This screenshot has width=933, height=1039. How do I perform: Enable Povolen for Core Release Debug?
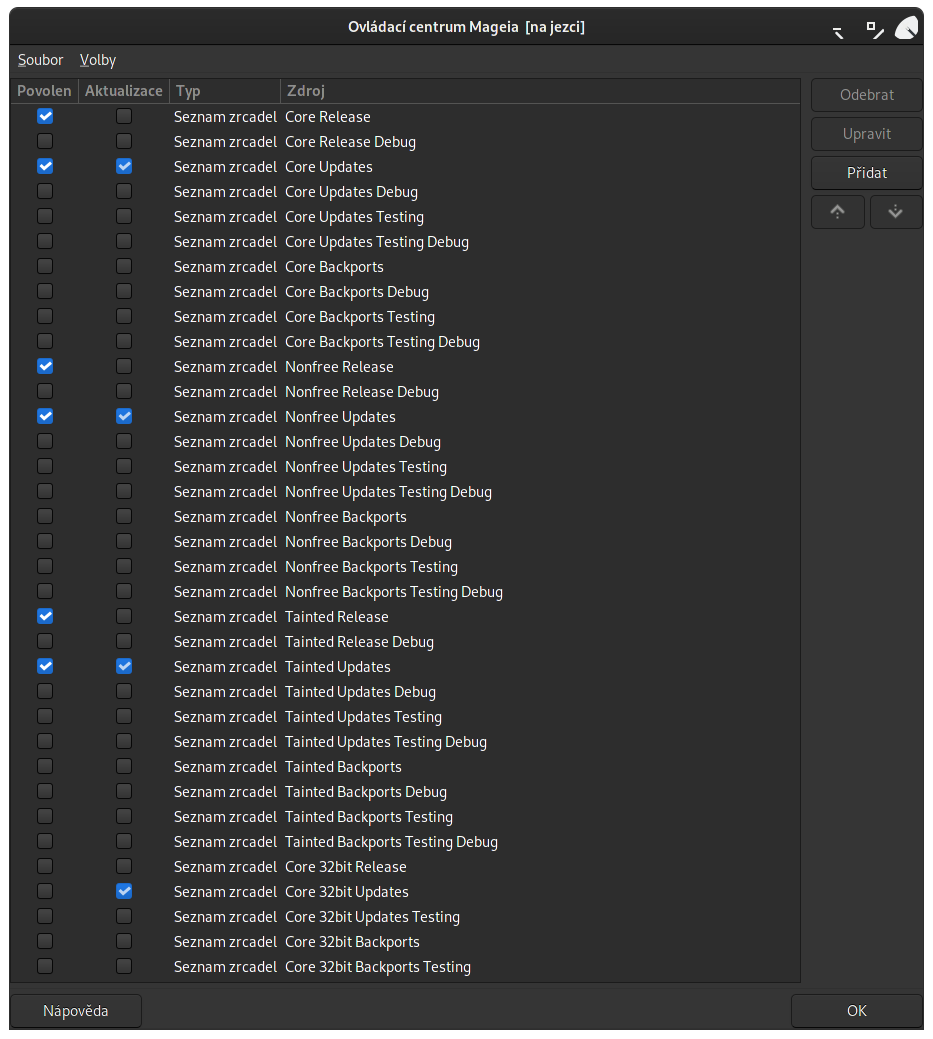pyautogui.click(x=45, y=141)
